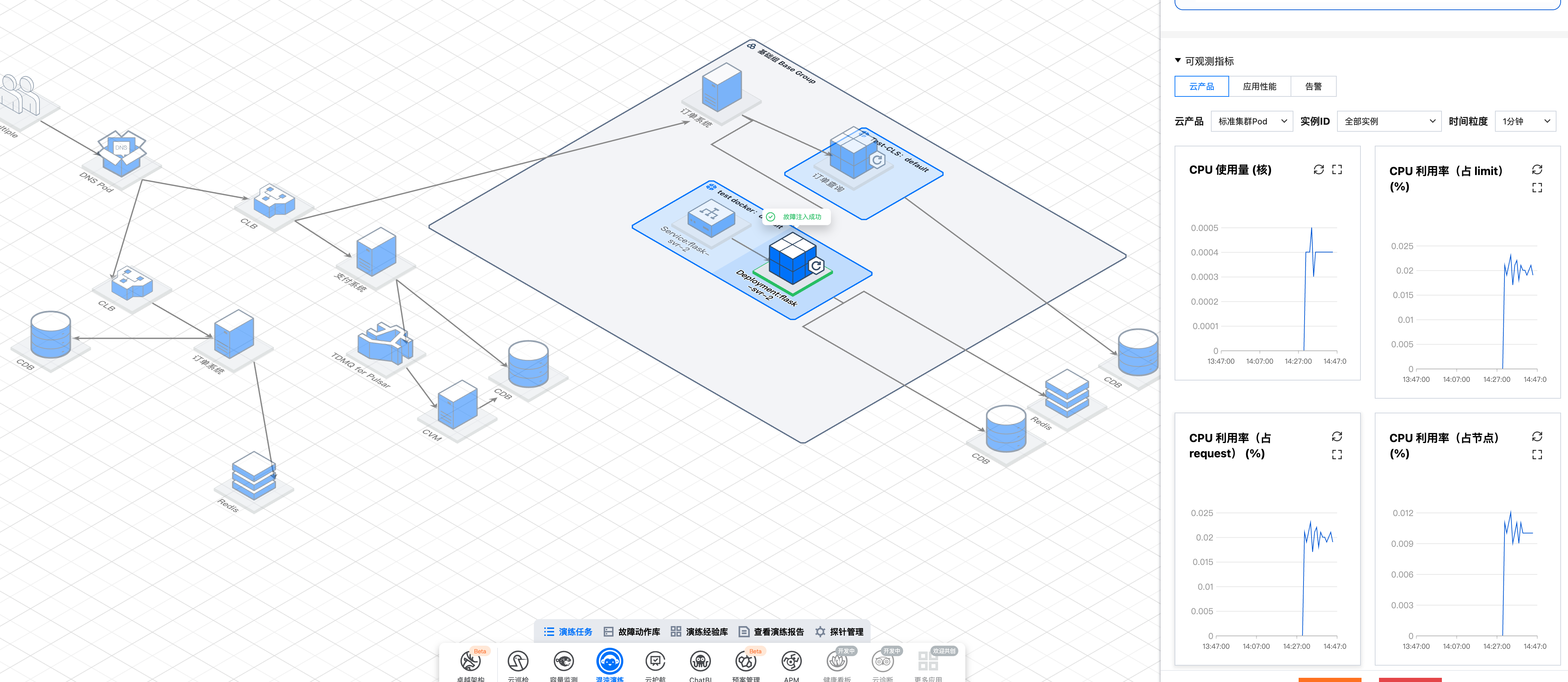Expand CPU 利用率 (占节点) chart fullscreen

coord(1536,455)
